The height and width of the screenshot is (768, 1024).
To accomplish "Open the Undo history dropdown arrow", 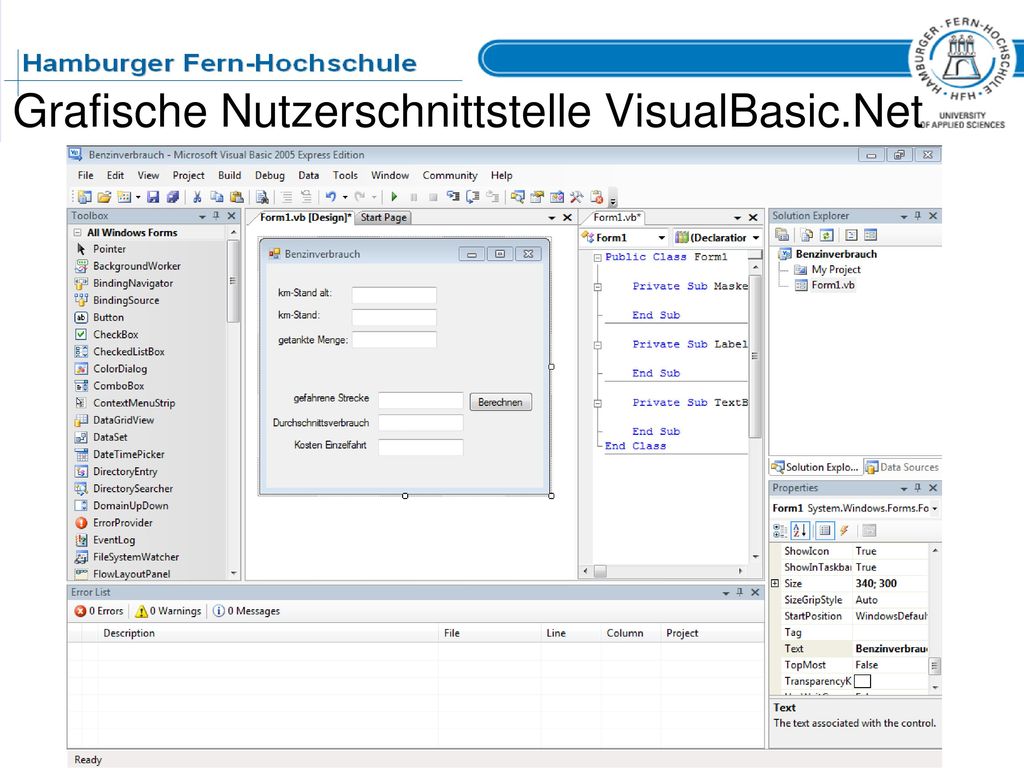I will click(345, 197).
